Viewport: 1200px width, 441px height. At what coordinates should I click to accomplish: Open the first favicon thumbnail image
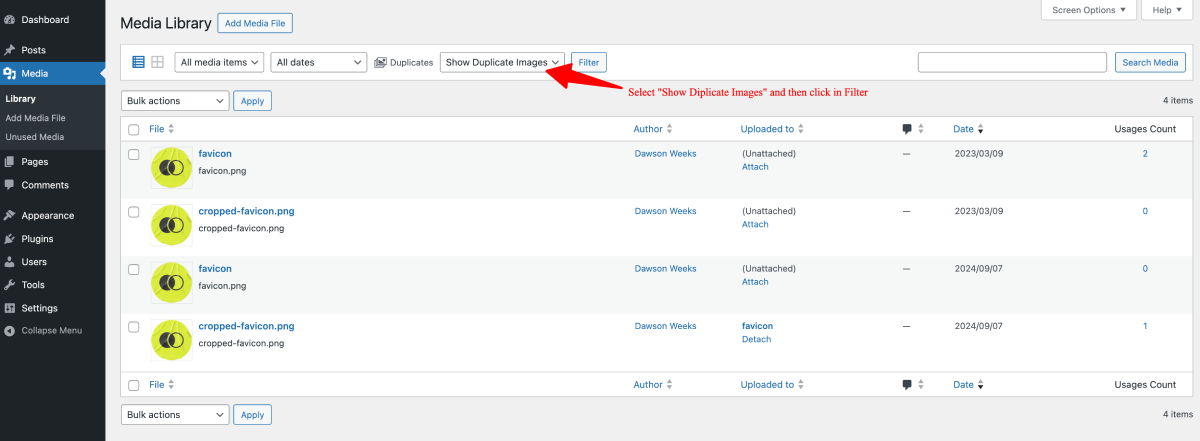click(171, 167)
